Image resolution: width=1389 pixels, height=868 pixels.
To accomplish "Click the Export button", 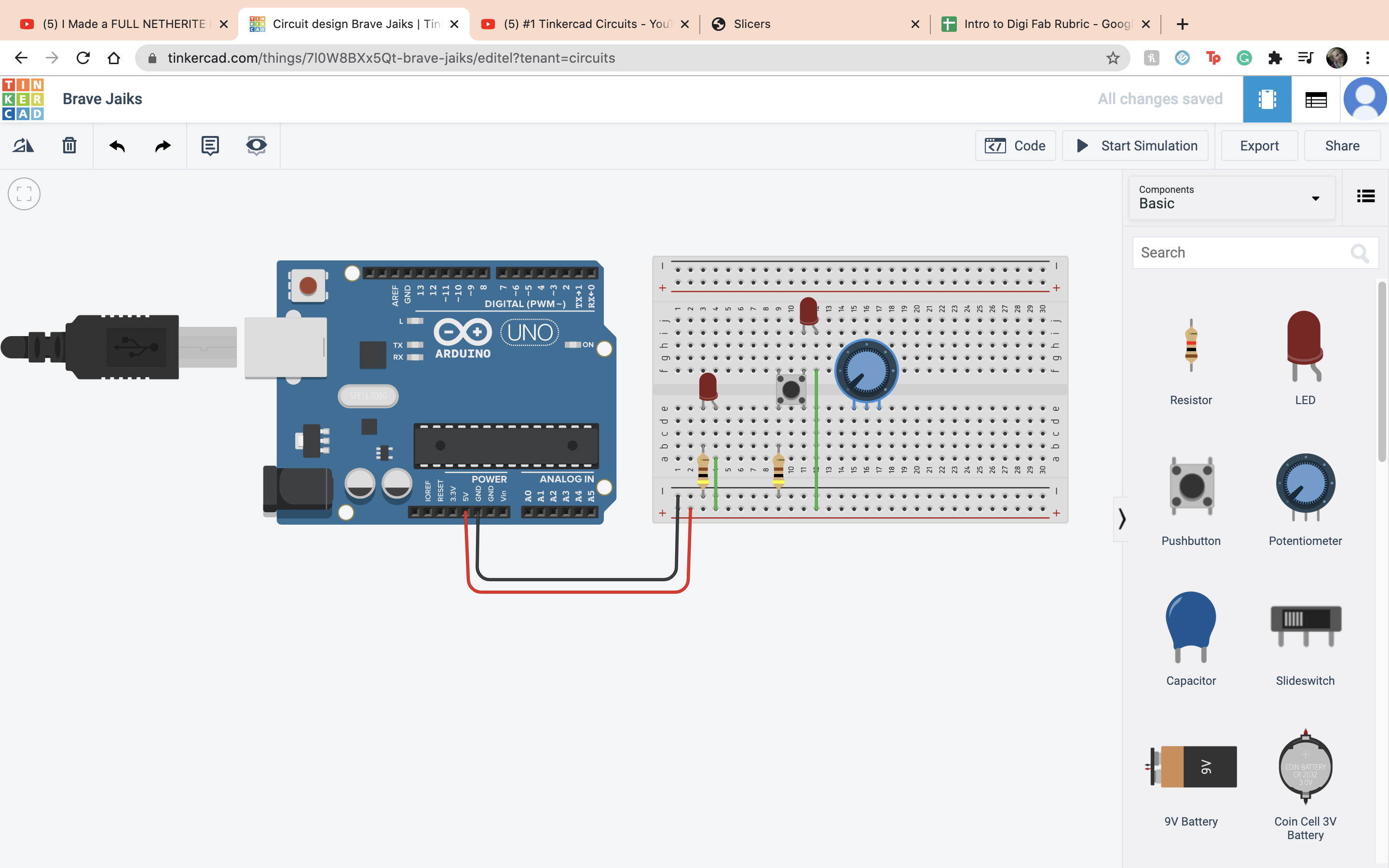I will (x=1259, y=146).
